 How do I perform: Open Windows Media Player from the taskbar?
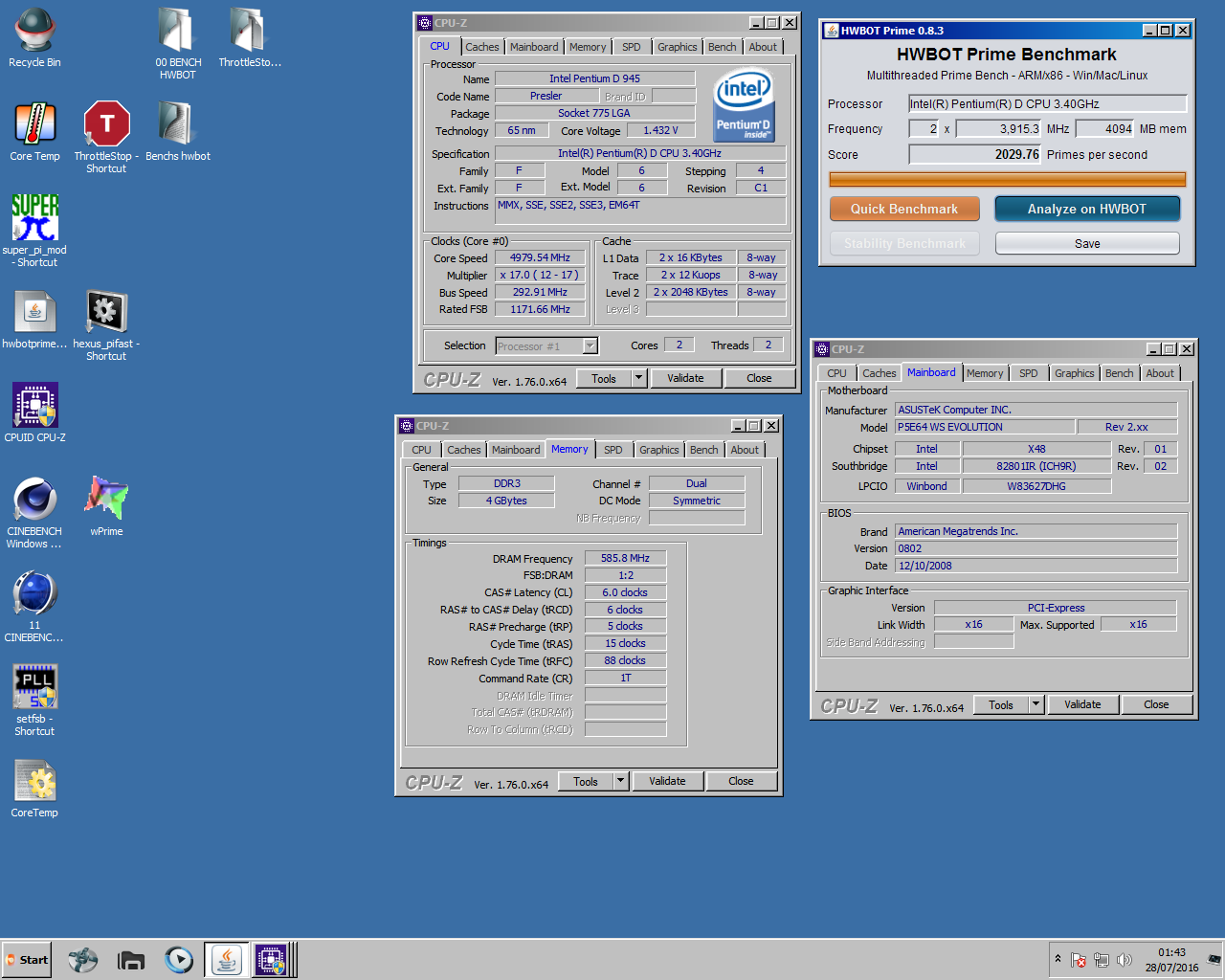(179, 960)
